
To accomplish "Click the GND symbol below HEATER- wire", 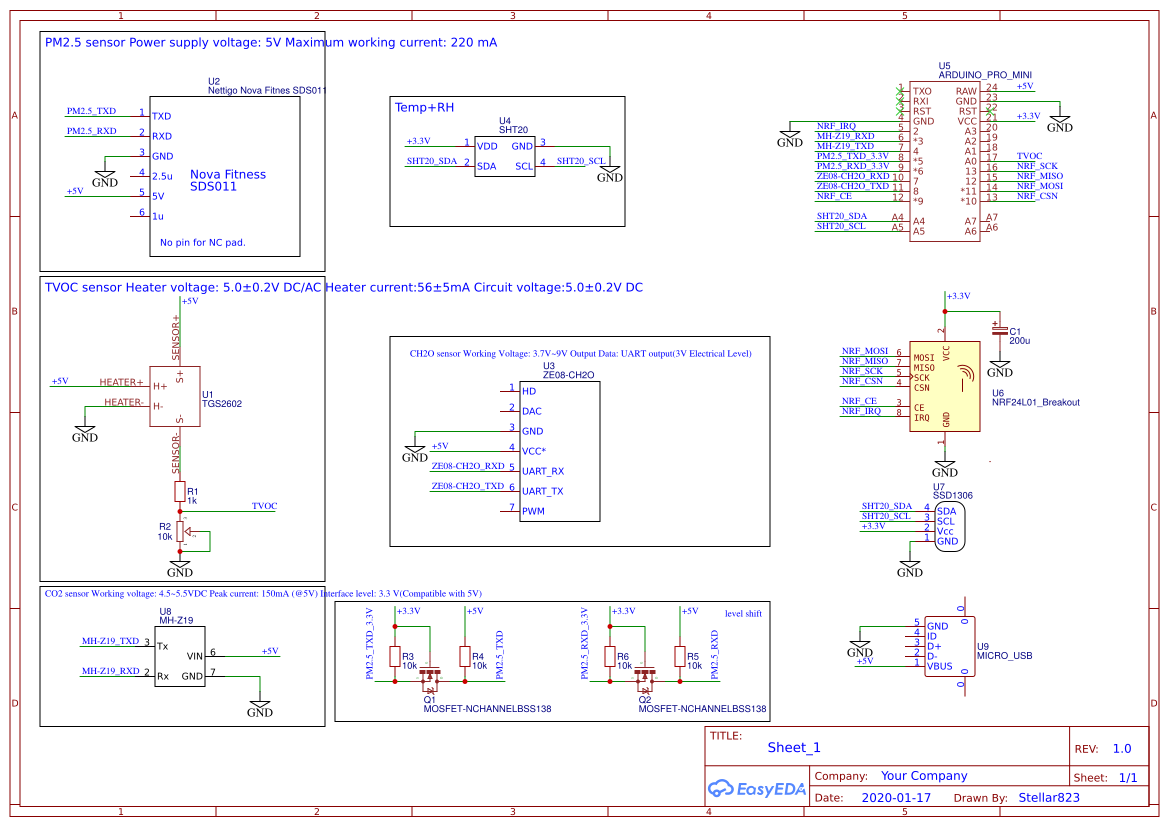I will click(85, 433).
